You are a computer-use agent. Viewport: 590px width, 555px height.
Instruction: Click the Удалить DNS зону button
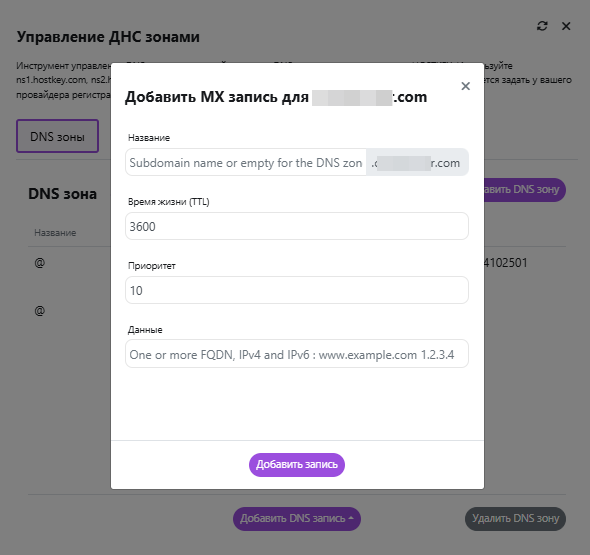(x=515, y=519)
